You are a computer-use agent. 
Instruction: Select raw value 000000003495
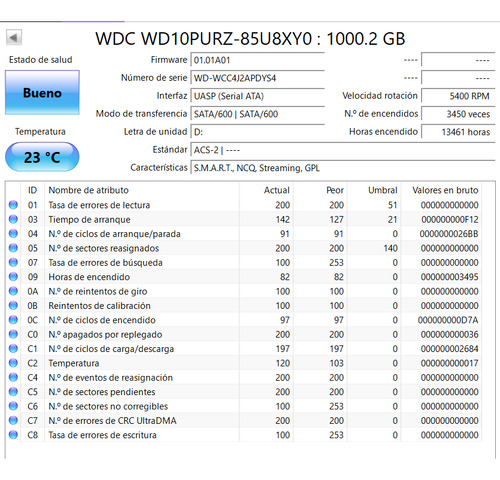click(449, 277)
